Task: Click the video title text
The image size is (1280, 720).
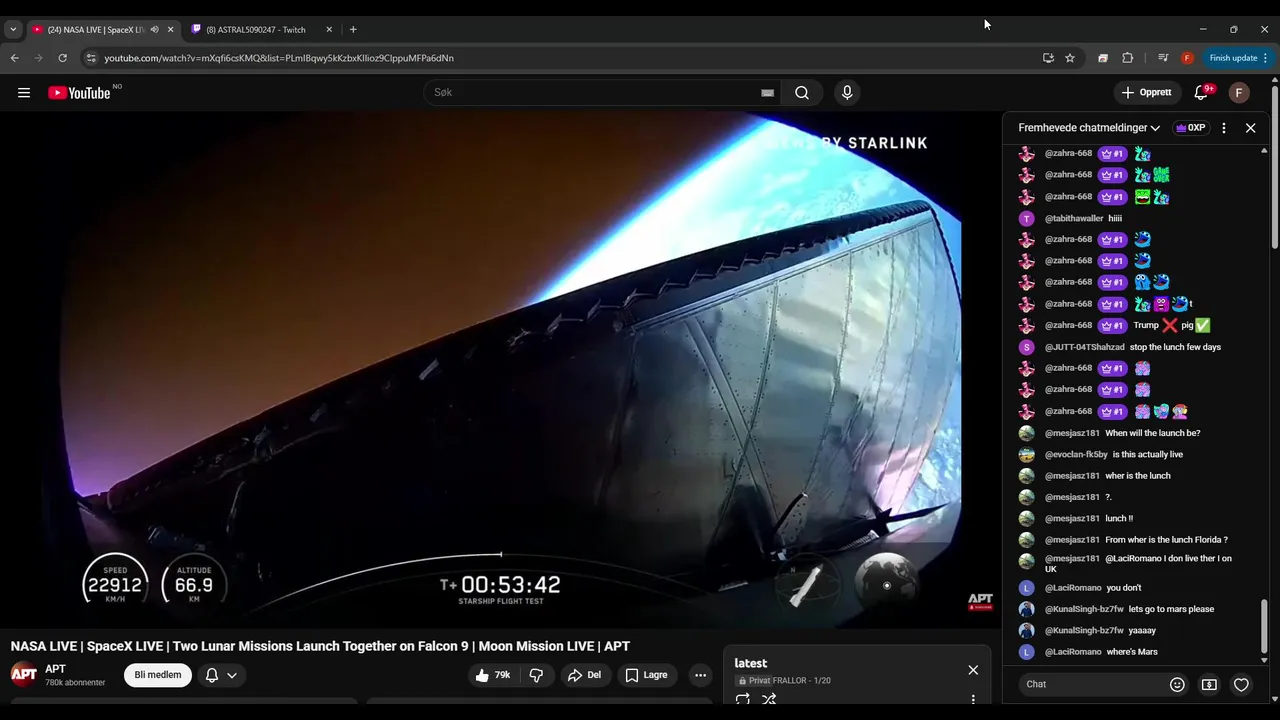Action: tap(320, 647)
